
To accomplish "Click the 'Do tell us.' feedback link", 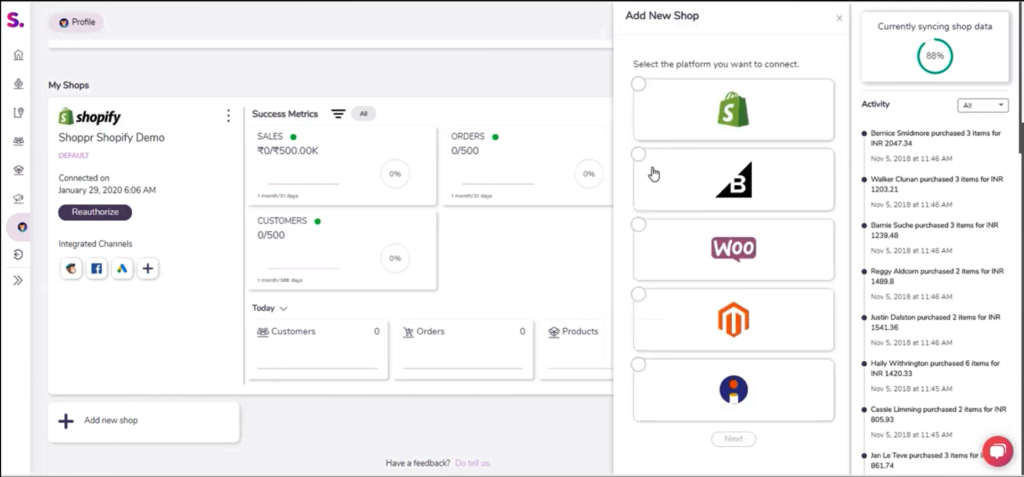I will [x=473, y=463].
